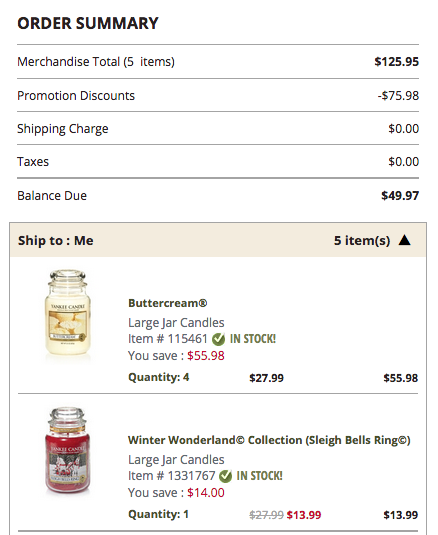Click the Shipping Charge row label
The width and height of the screenshot is (438, 535).
(x=63, y=129)
